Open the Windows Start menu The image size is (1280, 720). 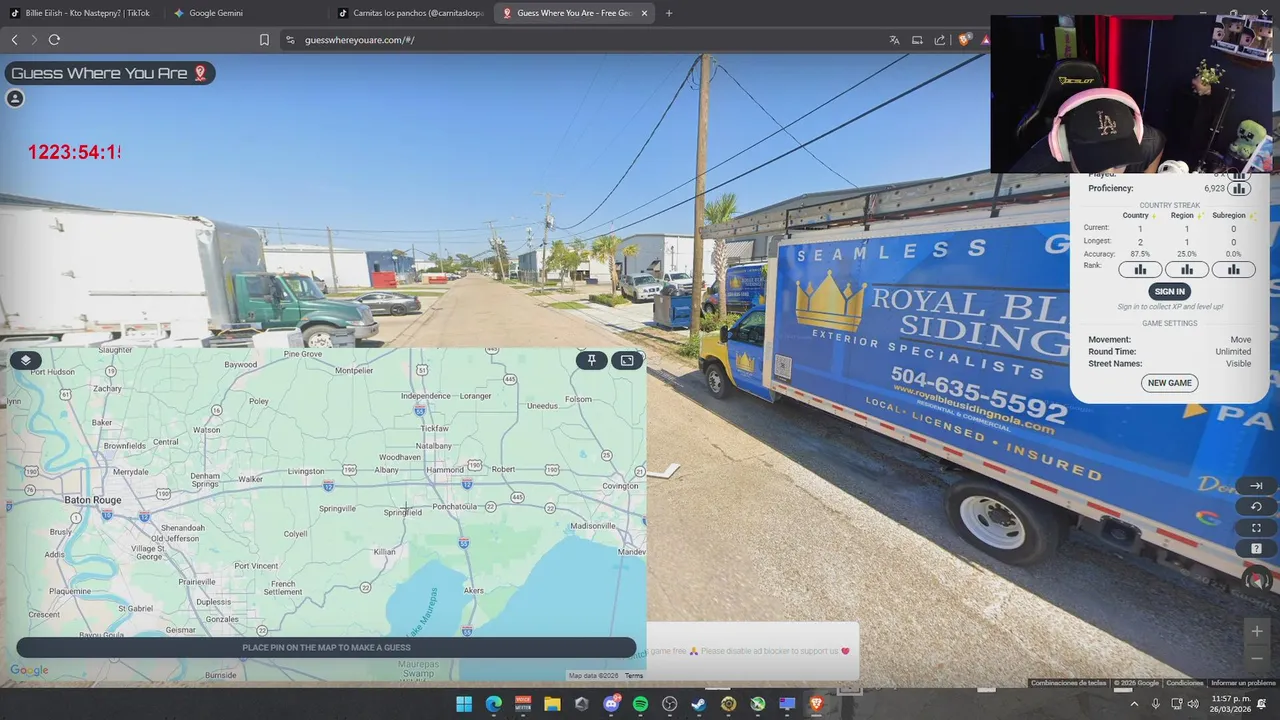tap(464, 704)
